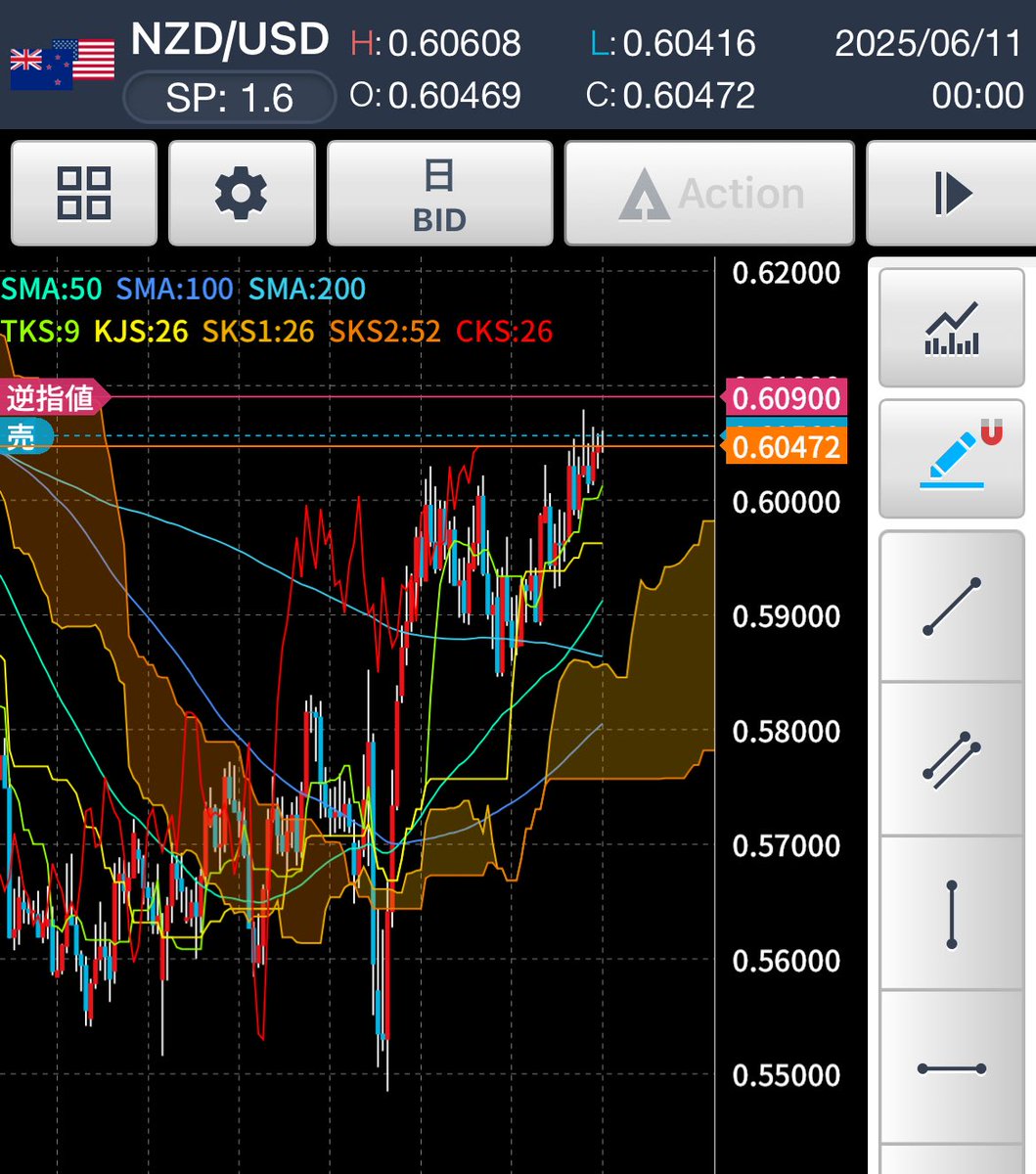The width and height of the screenshot is (1036, 1174).
Task: Open the grid layout panel icon
Action: click(83, 193)
